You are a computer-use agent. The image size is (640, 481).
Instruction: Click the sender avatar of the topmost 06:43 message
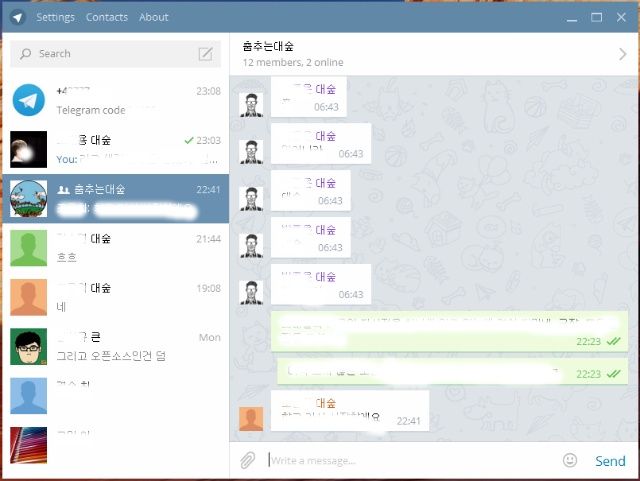tap(251, 105)
